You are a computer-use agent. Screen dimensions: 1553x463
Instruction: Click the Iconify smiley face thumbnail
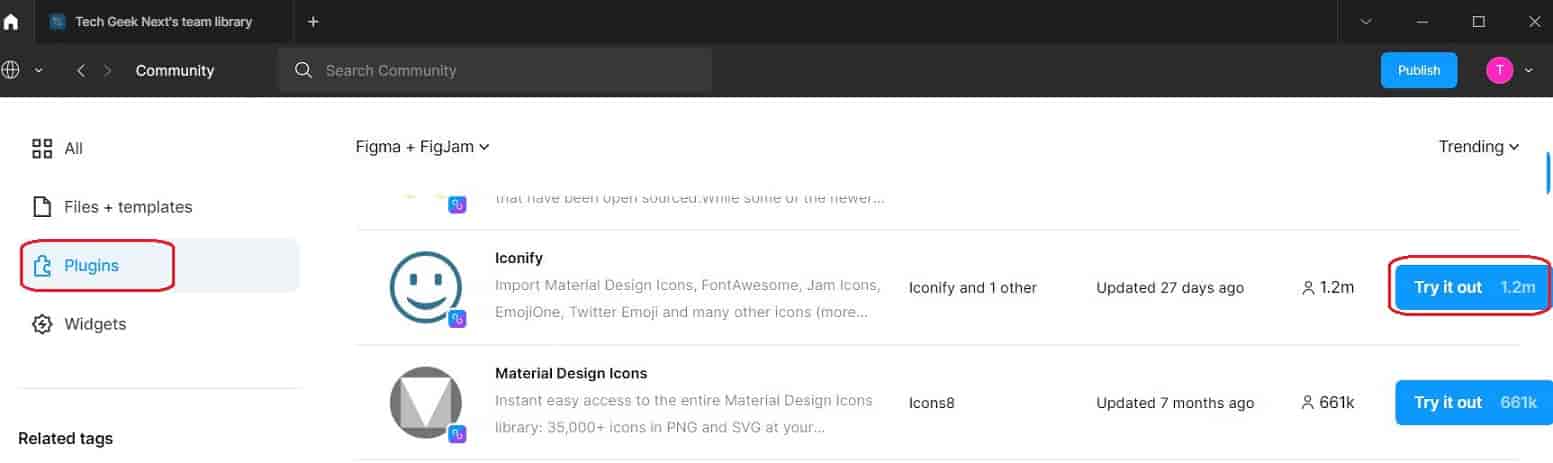point(426,288)
